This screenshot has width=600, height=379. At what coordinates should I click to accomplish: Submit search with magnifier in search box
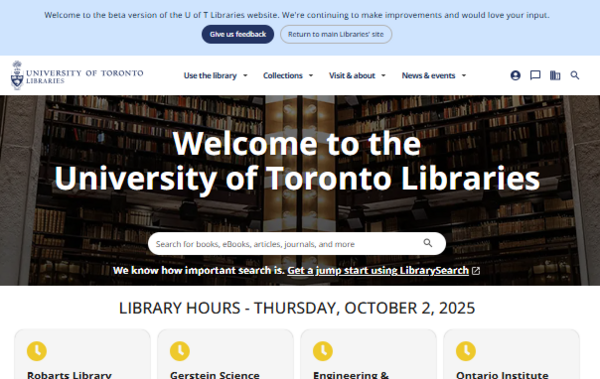coord(428,243)
